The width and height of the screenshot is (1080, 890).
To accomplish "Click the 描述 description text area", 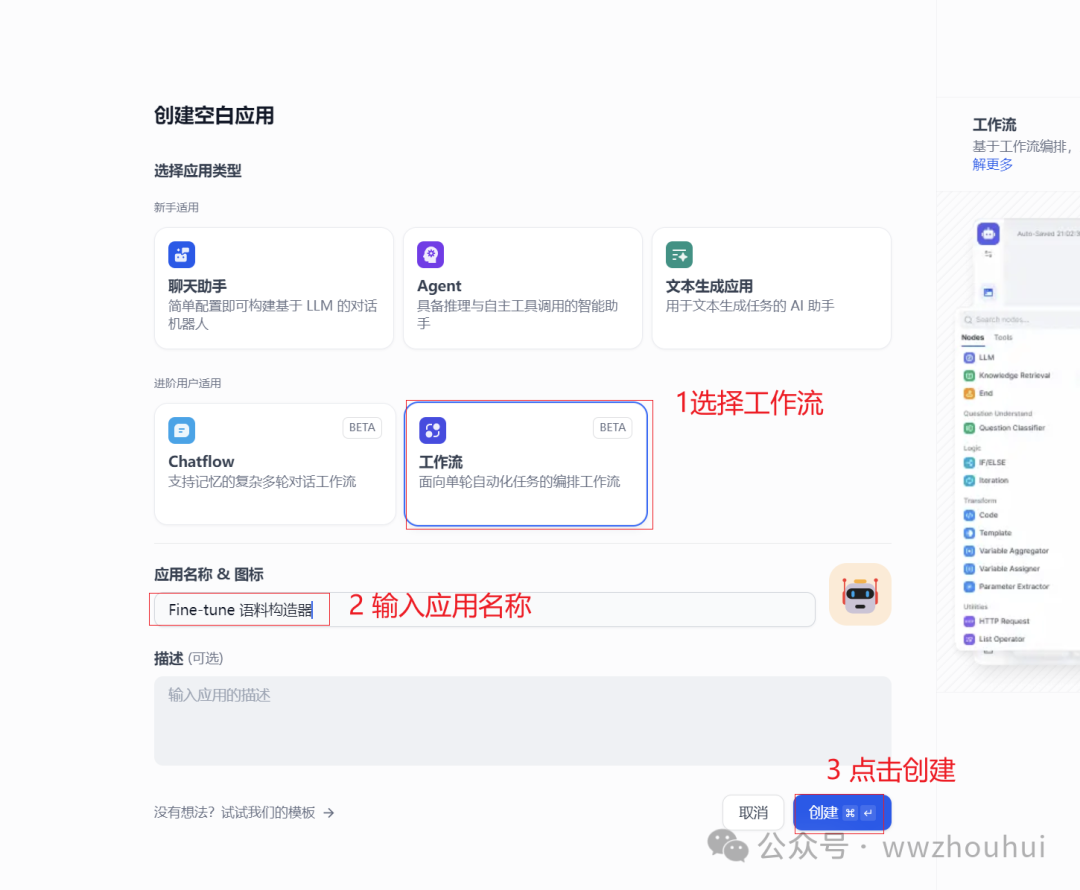I will click(523, 721).
